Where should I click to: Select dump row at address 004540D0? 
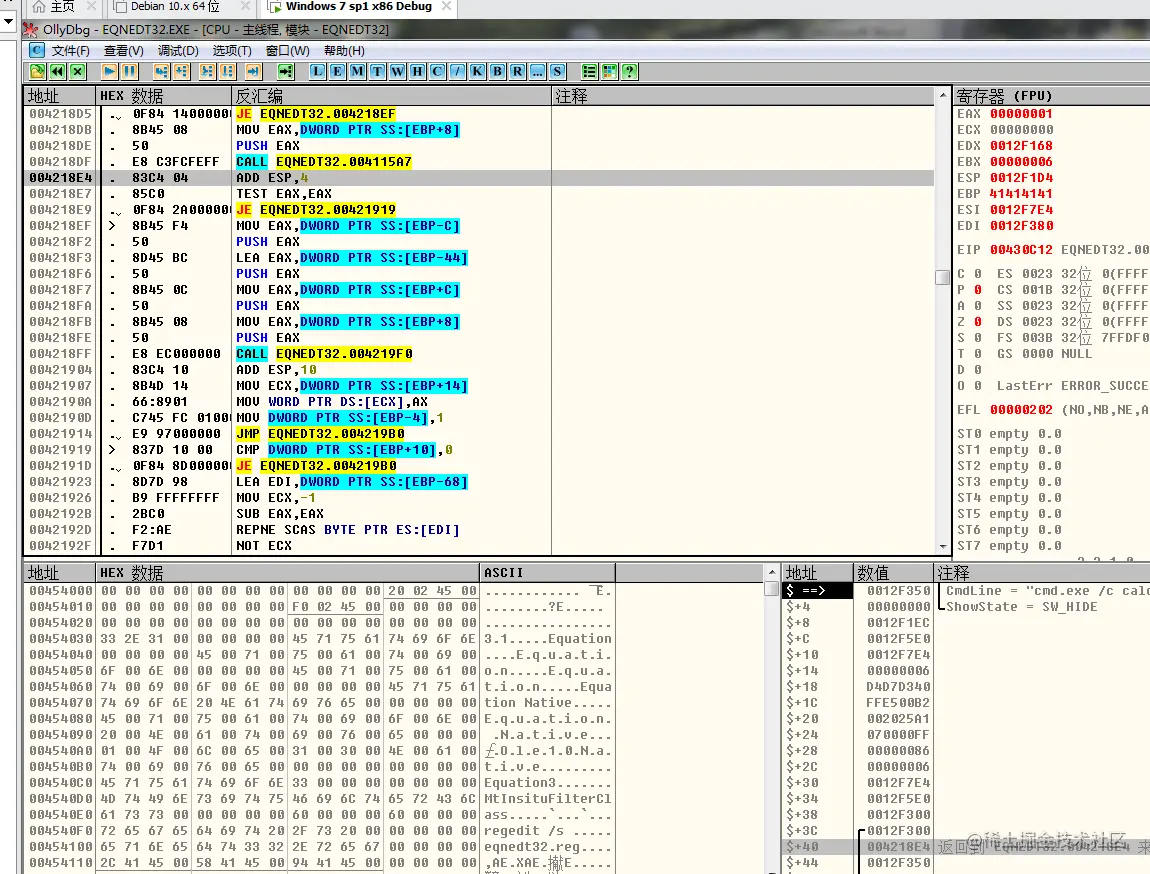pos(320,799)
